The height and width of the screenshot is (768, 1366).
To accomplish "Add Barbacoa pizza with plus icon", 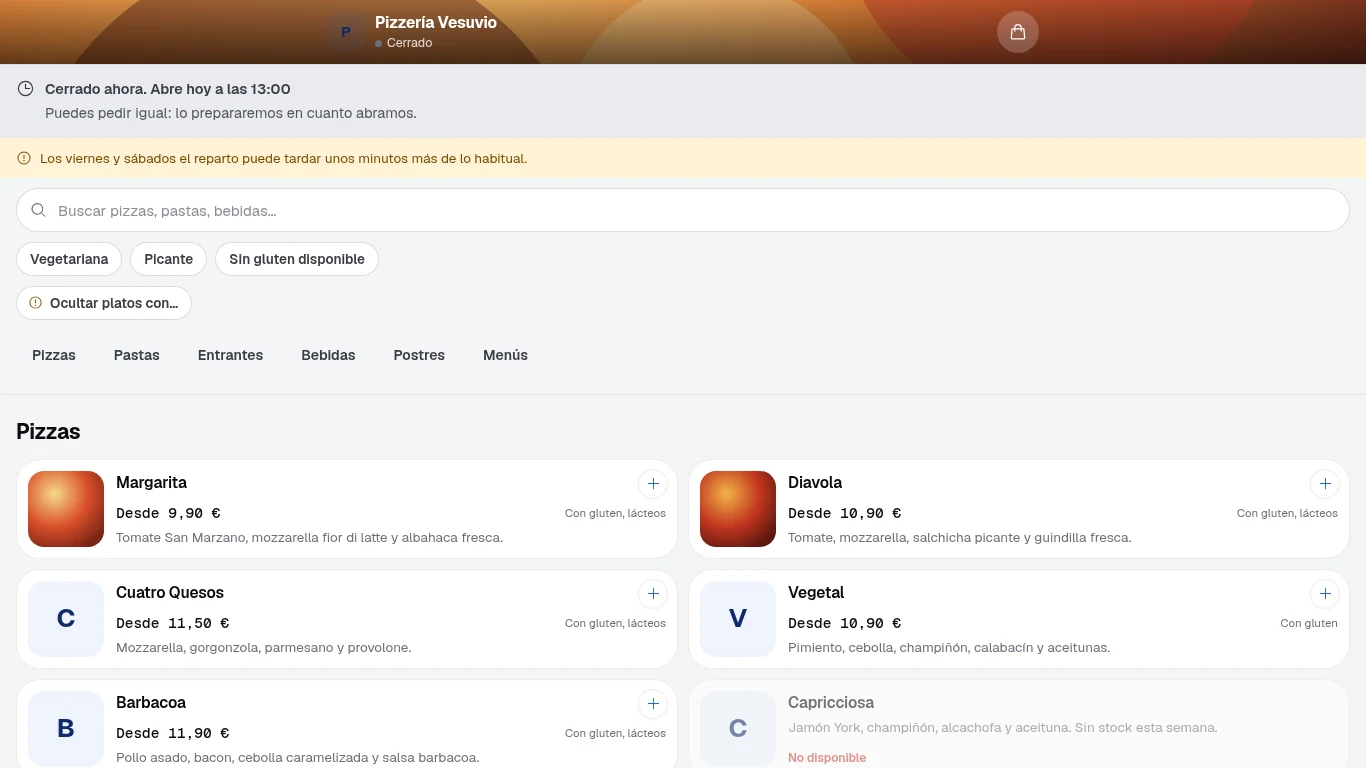I will (653, 704).
